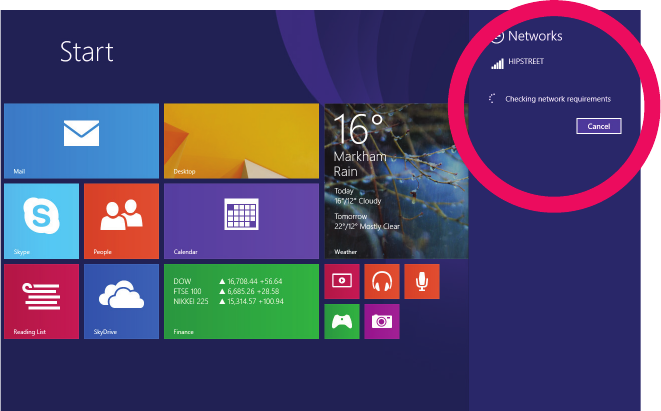Image resolution: width=661 pixels, height=411 pixels.
Task: Open the Sound Recorder microphone tile
Action: (422, 282)
